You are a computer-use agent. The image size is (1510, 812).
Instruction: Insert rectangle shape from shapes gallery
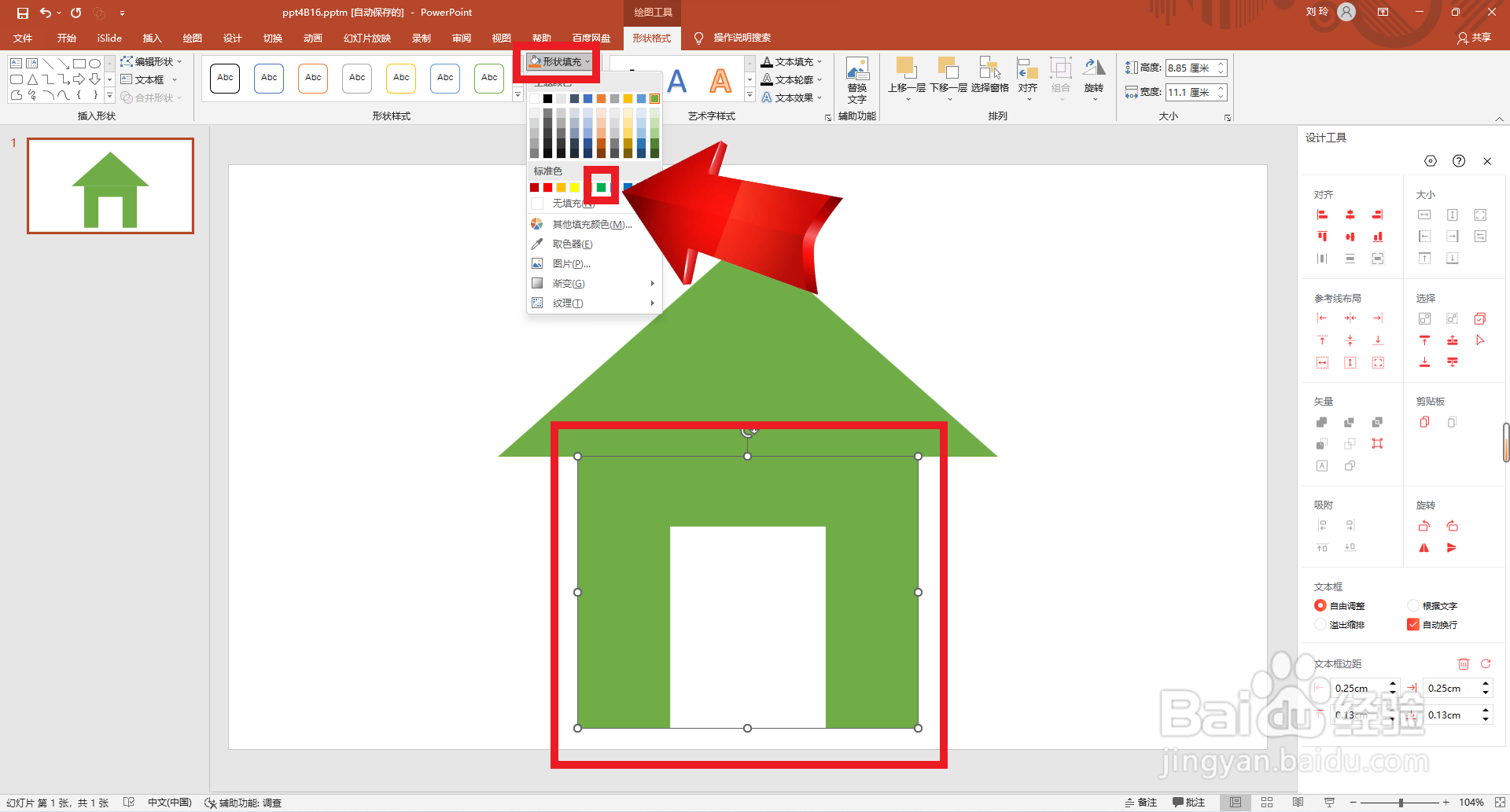pyautogui.click(x=79, y=63)
